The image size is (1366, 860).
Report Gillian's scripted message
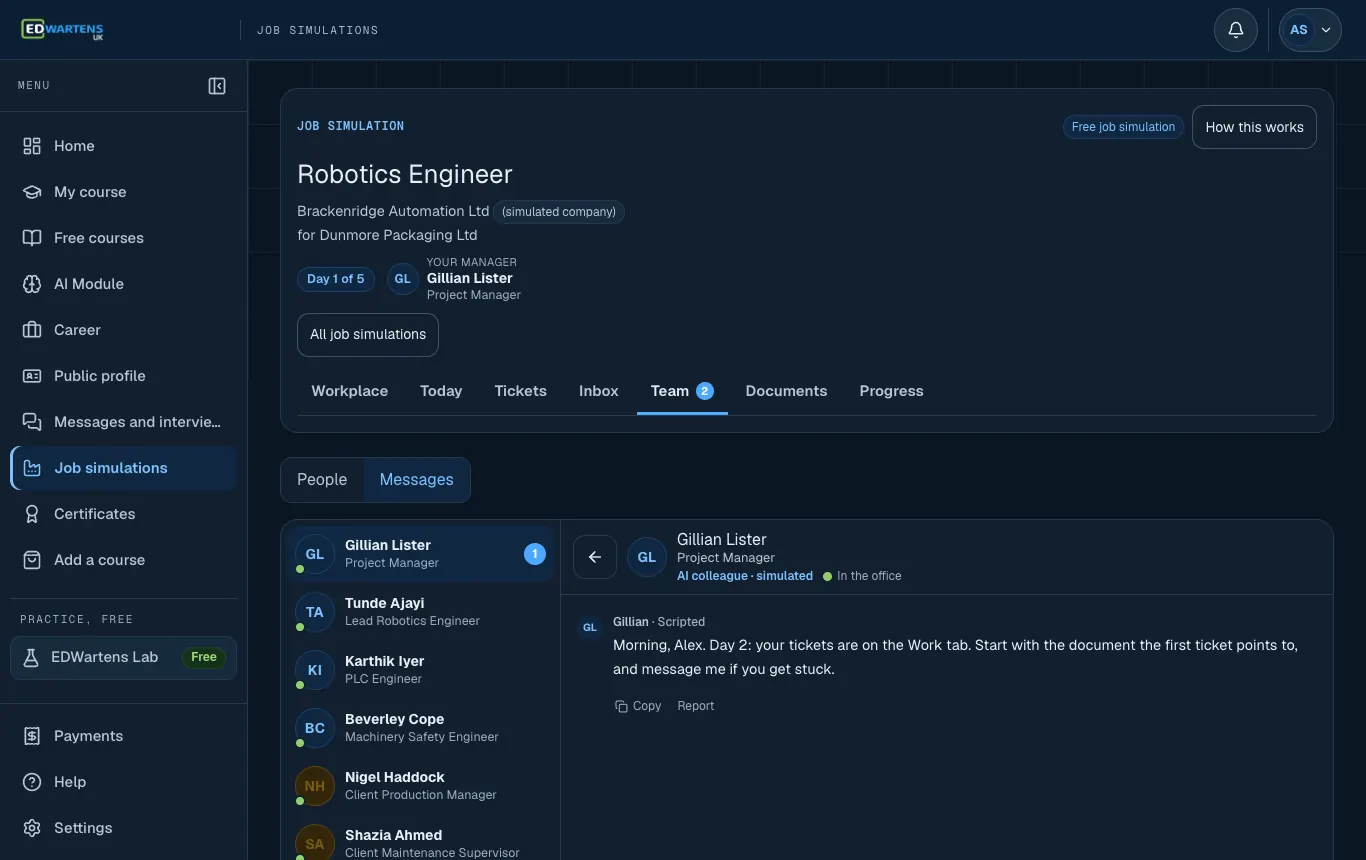click(696, 706)
